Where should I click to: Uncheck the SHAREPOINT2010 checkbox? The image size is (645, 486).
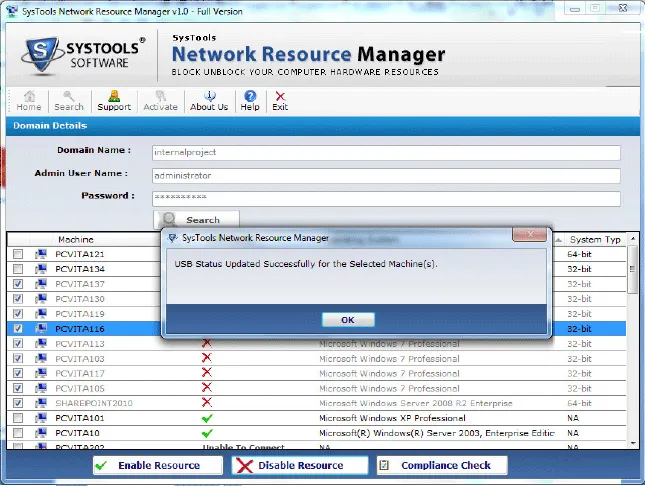point(18,403)
